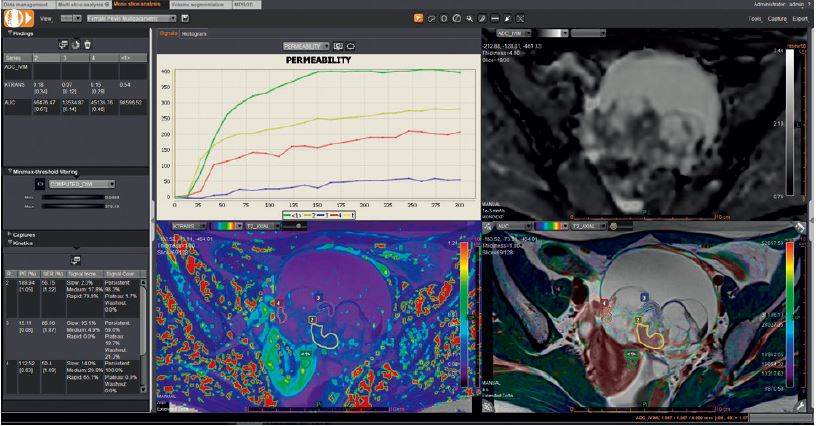Click the save layout disk icon

point(186,19)
